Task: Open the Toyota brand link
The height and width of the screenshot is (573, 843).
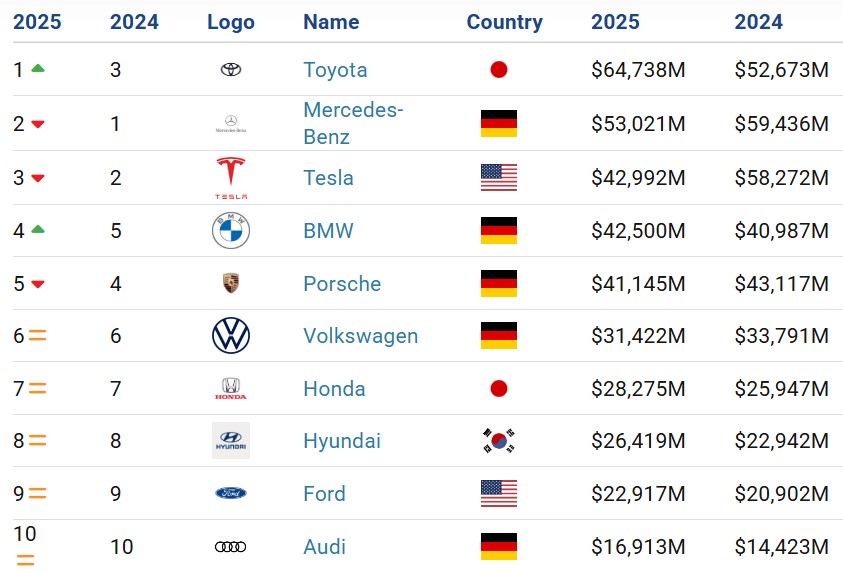Action: click(x=335, y=70)
